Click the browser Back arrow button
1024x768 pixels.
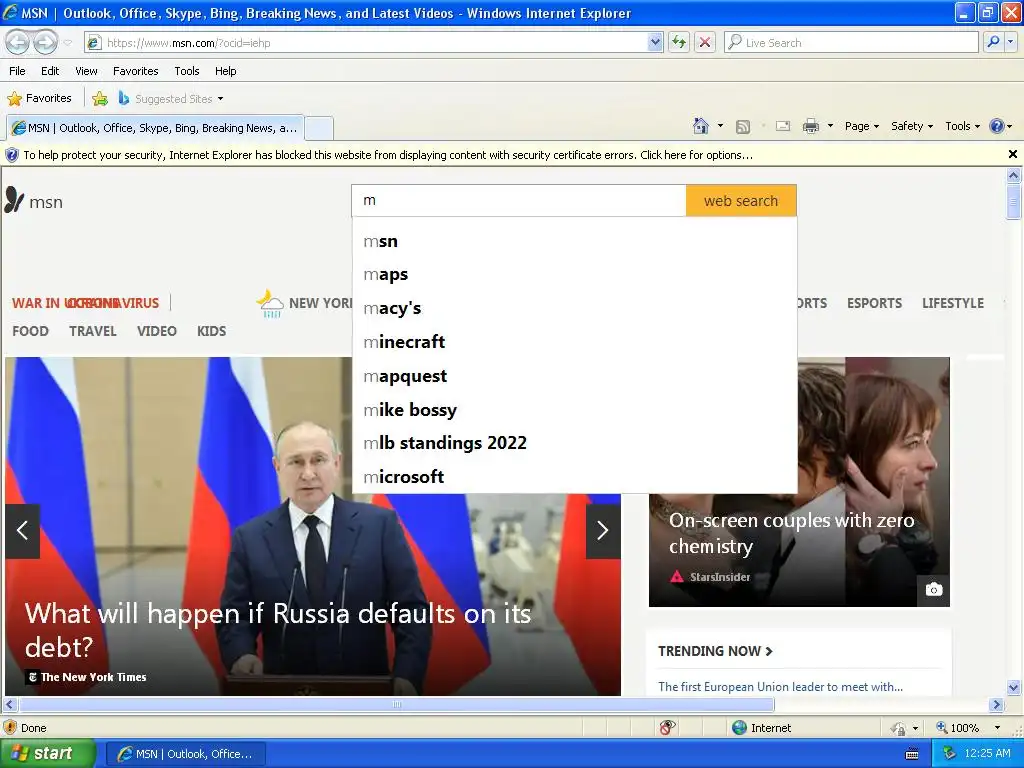point(18,42)
